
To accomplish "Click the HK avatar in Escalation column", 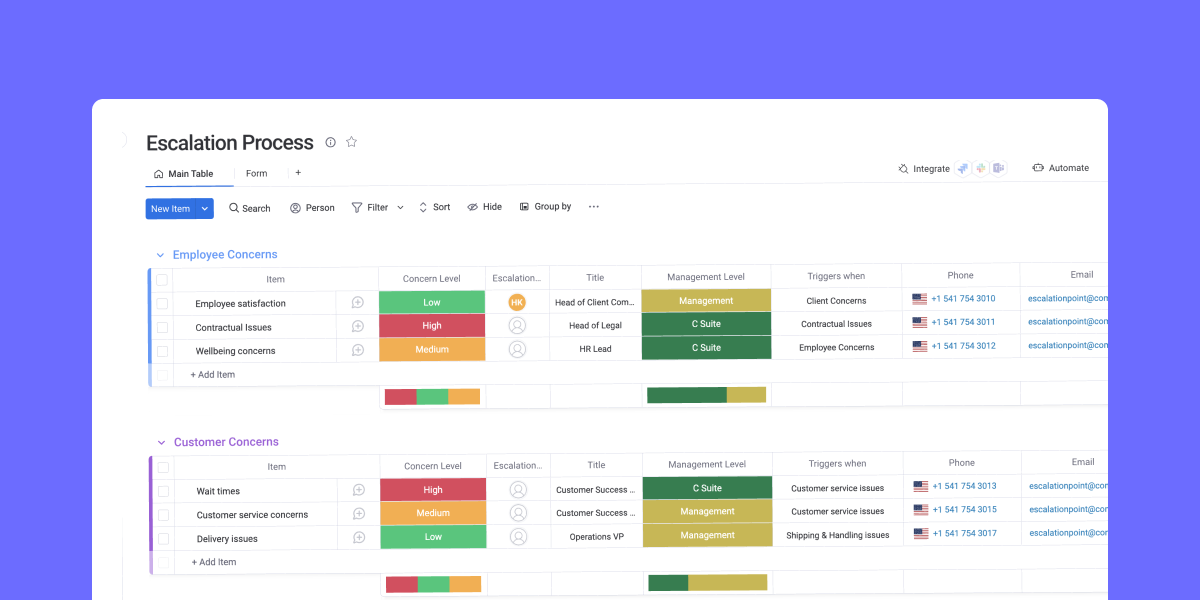I will pos(517,302).
